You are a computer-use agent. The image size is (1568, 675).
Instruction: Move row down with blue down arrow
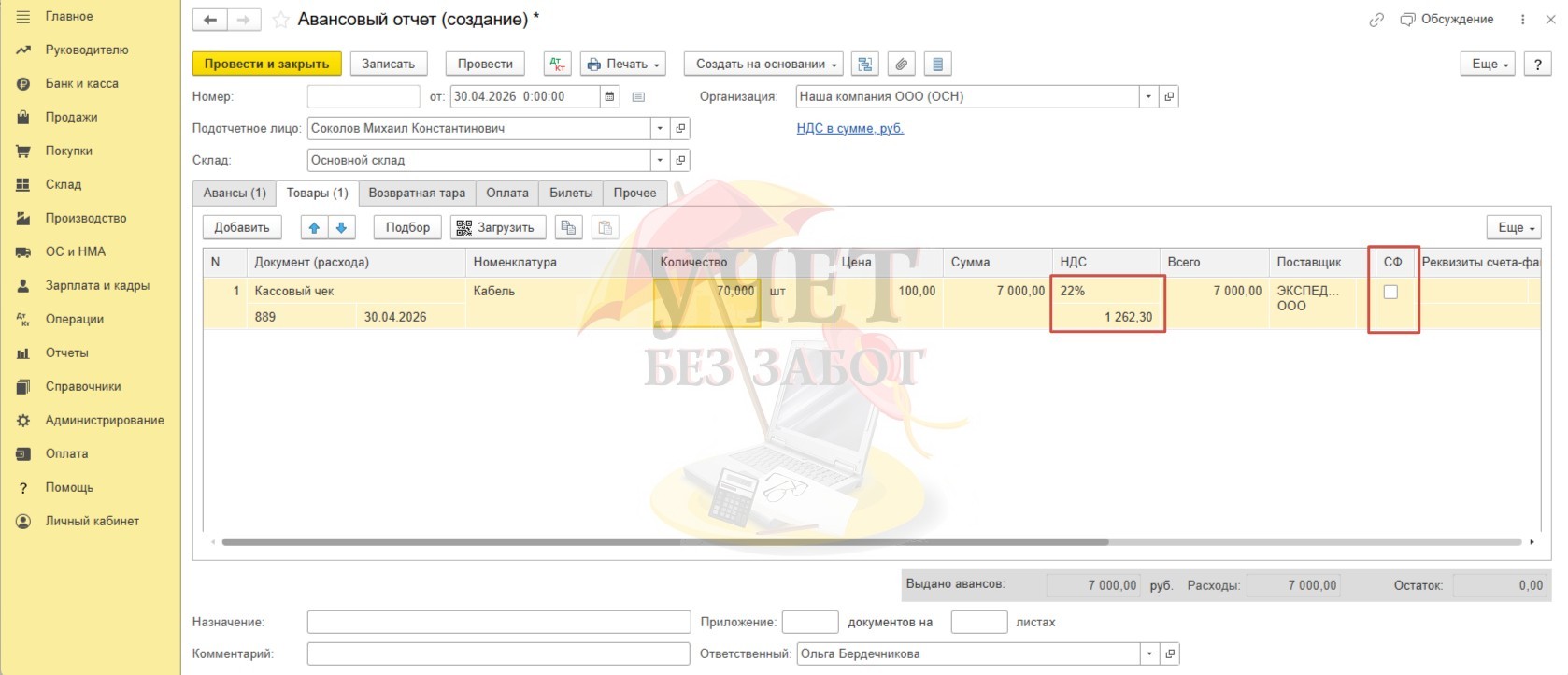tap(341, 227)
